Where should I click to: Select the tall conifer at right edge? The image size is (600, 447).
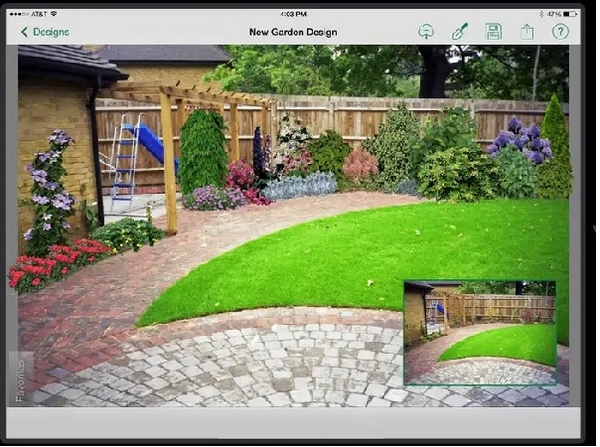pyautogui.click(x=555, y=147)
